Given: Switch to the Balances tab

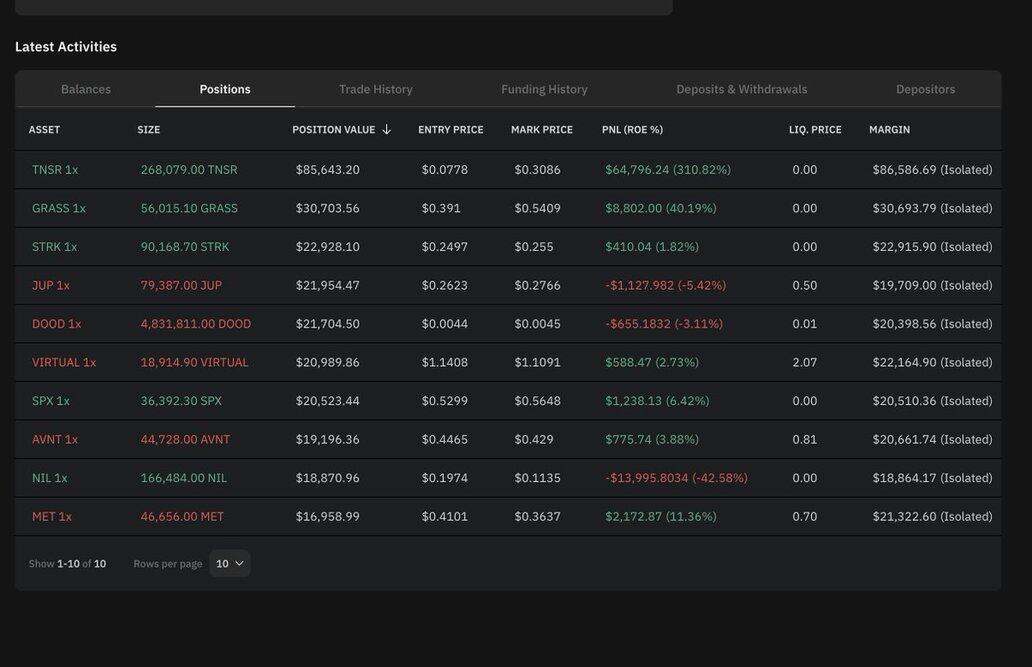Looking at the screenshot, I should pos(86,90).
